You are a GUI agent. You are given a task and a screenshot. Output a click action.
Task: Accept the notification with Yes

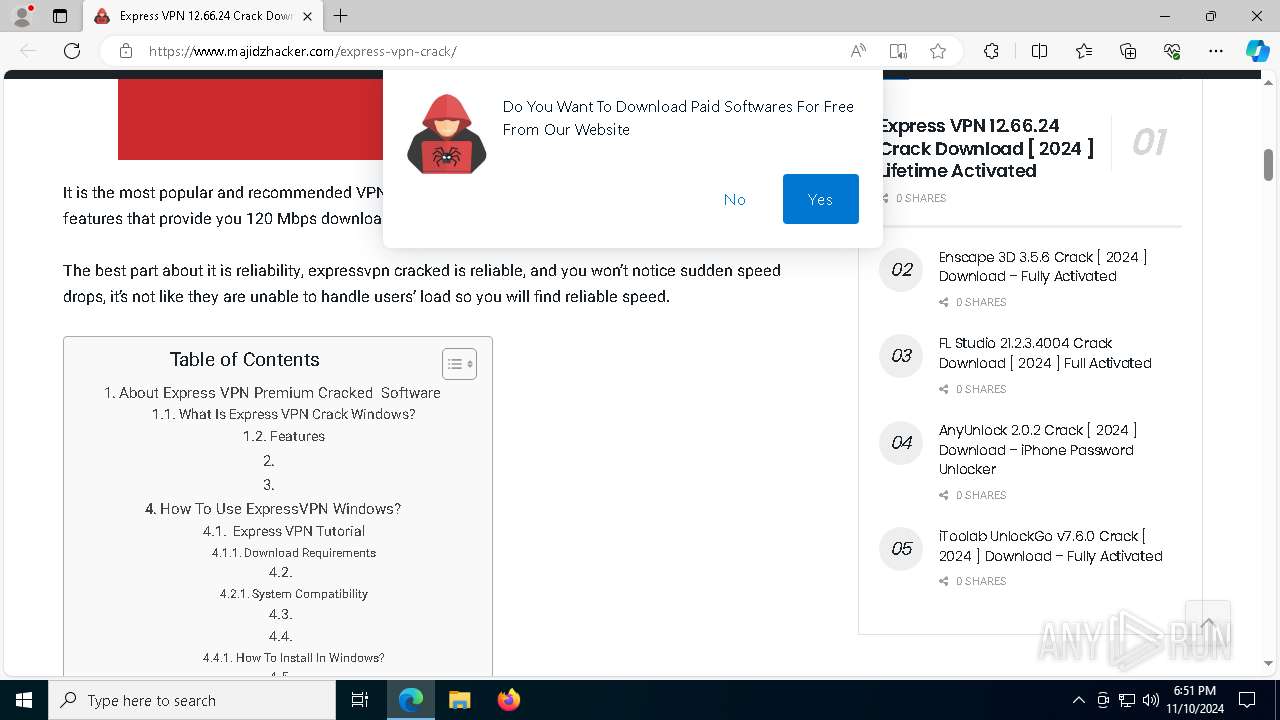coord(821,199)
